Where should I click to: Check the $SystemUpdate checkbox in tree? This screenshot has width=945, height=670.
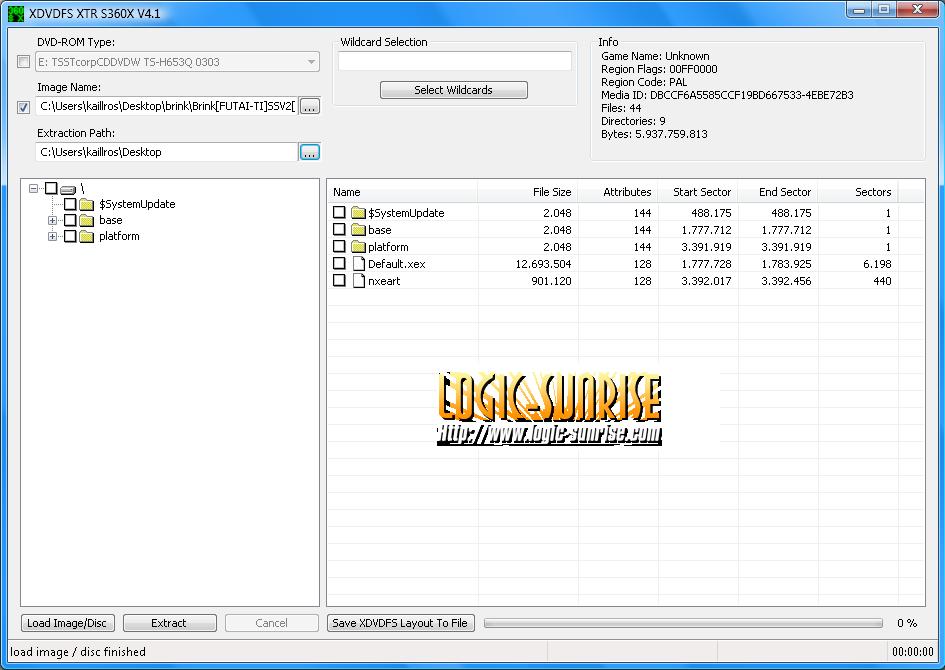pos(70,204)
